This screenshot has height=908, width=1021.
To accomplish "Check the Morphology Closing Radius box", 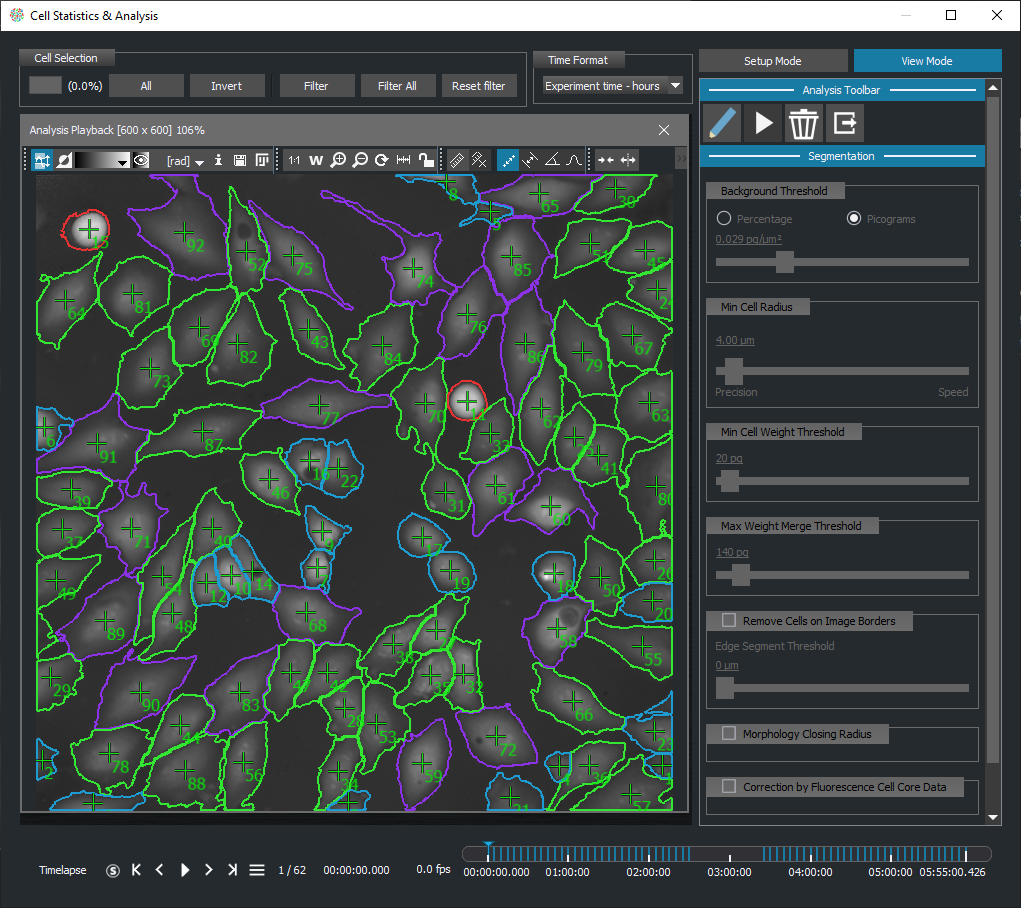I will (x=729, y=734).
